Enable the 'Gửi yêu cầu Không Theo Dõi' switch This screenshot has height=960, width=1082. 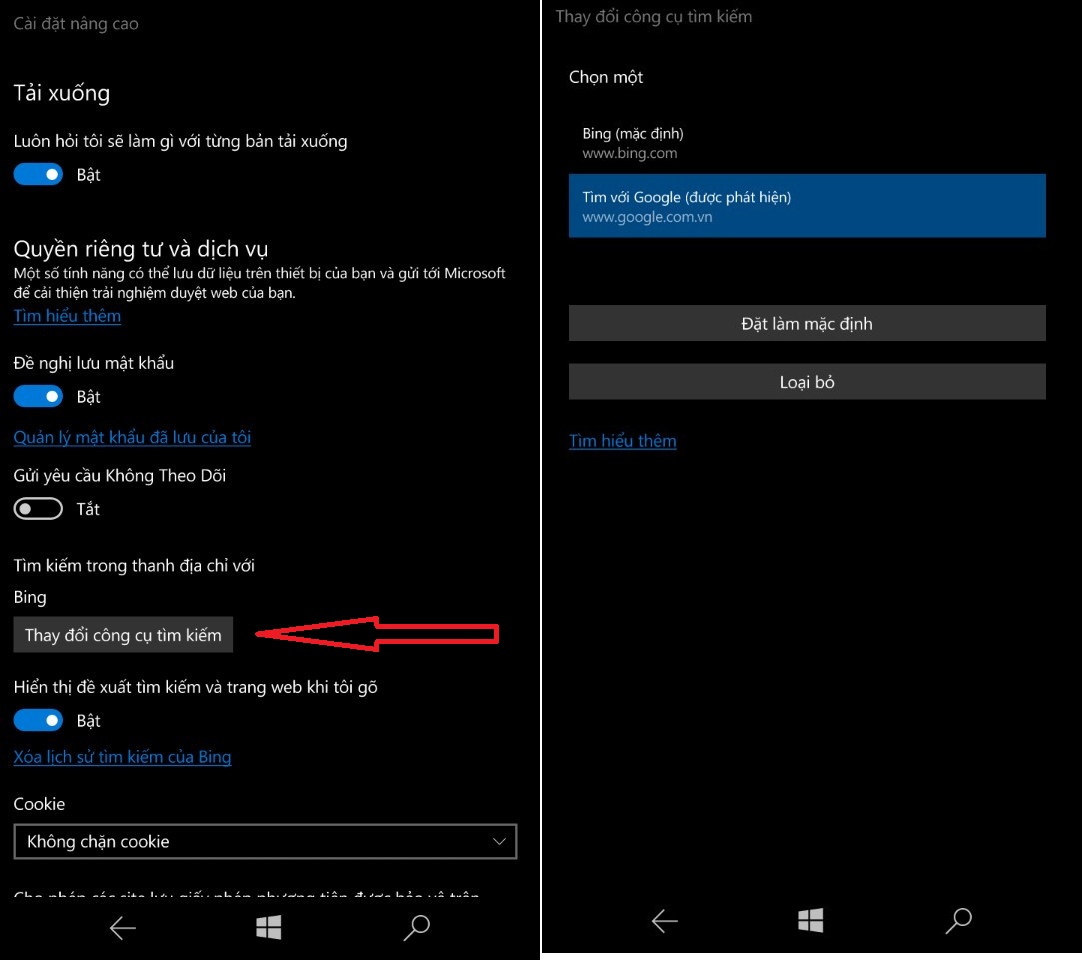click(38, 509)
